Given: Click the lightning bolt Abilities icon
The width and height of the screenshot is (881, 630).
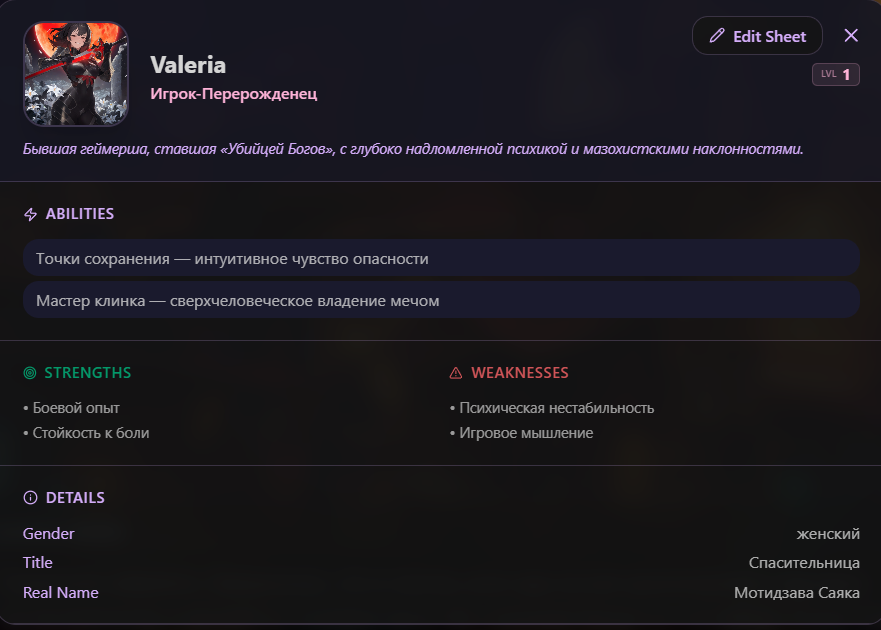Looking at the screenshot, I should pos(30,214).
